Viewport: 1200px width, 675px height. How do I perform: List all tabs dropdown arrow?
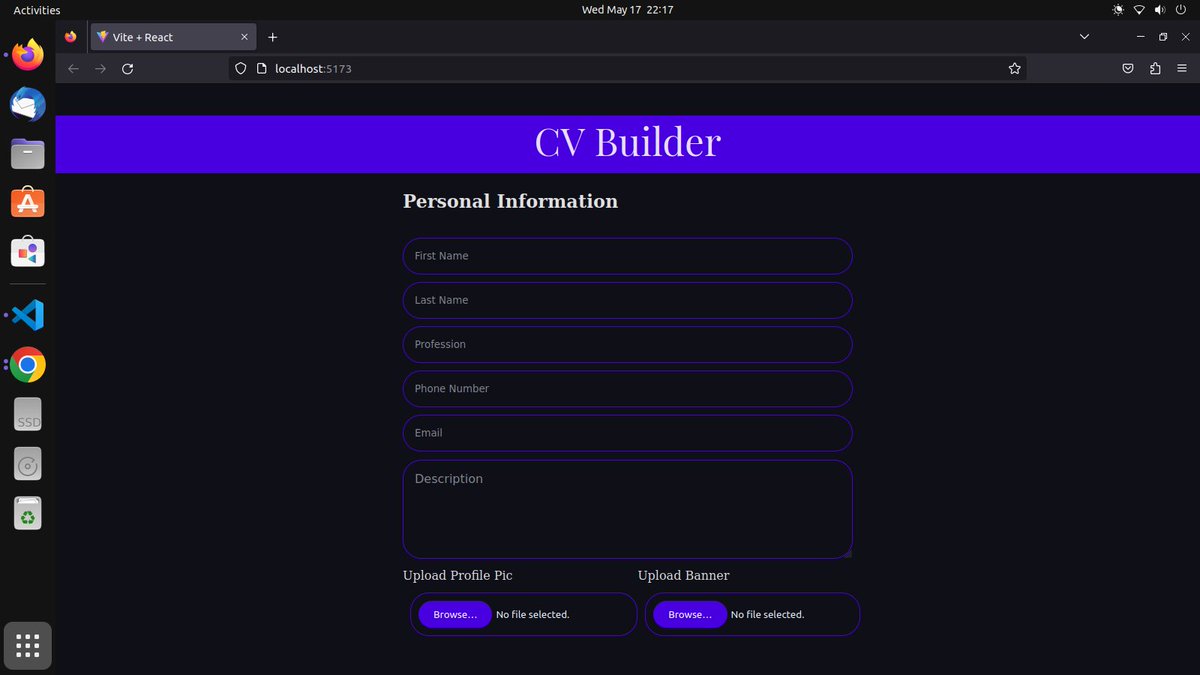[1085, 37]
